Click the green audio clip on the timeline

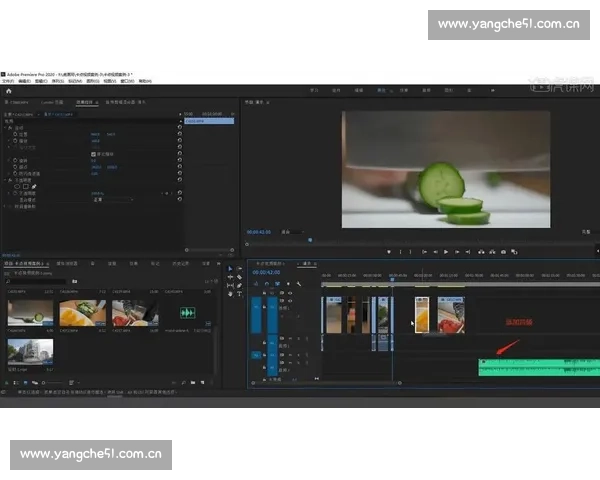coord(538,366)
